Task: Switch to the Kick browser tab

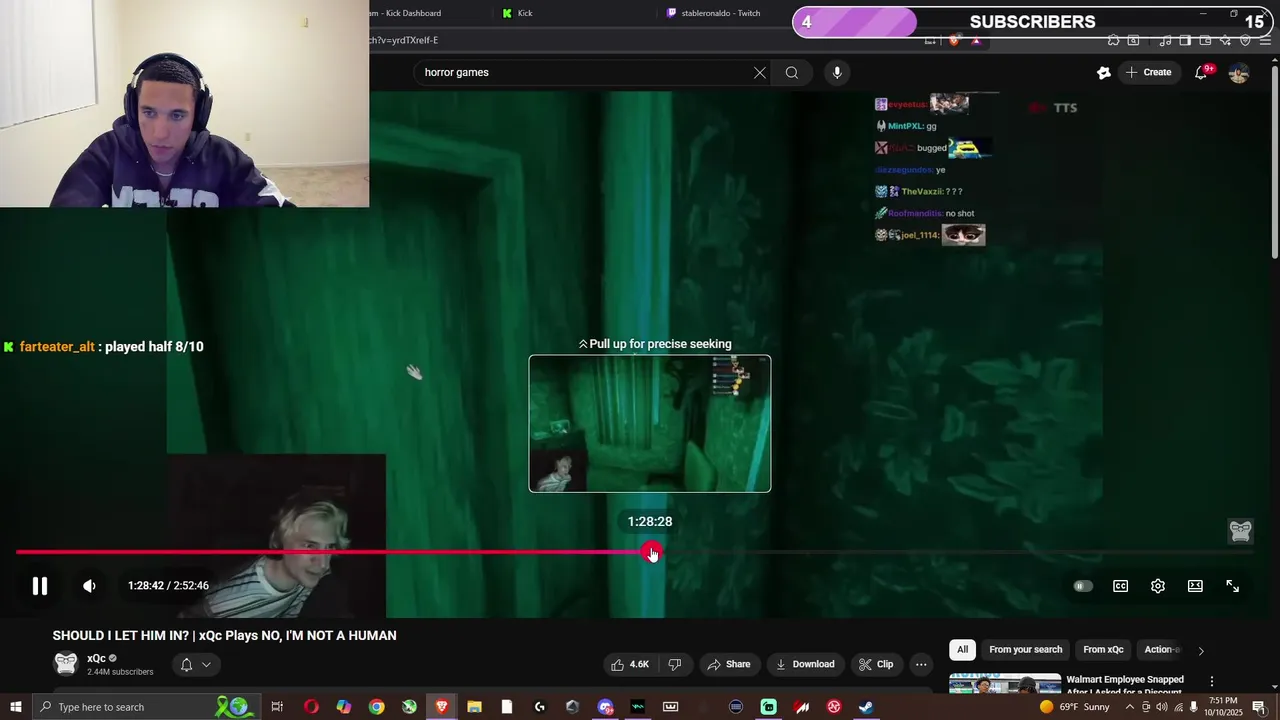Action: (525, 13)
